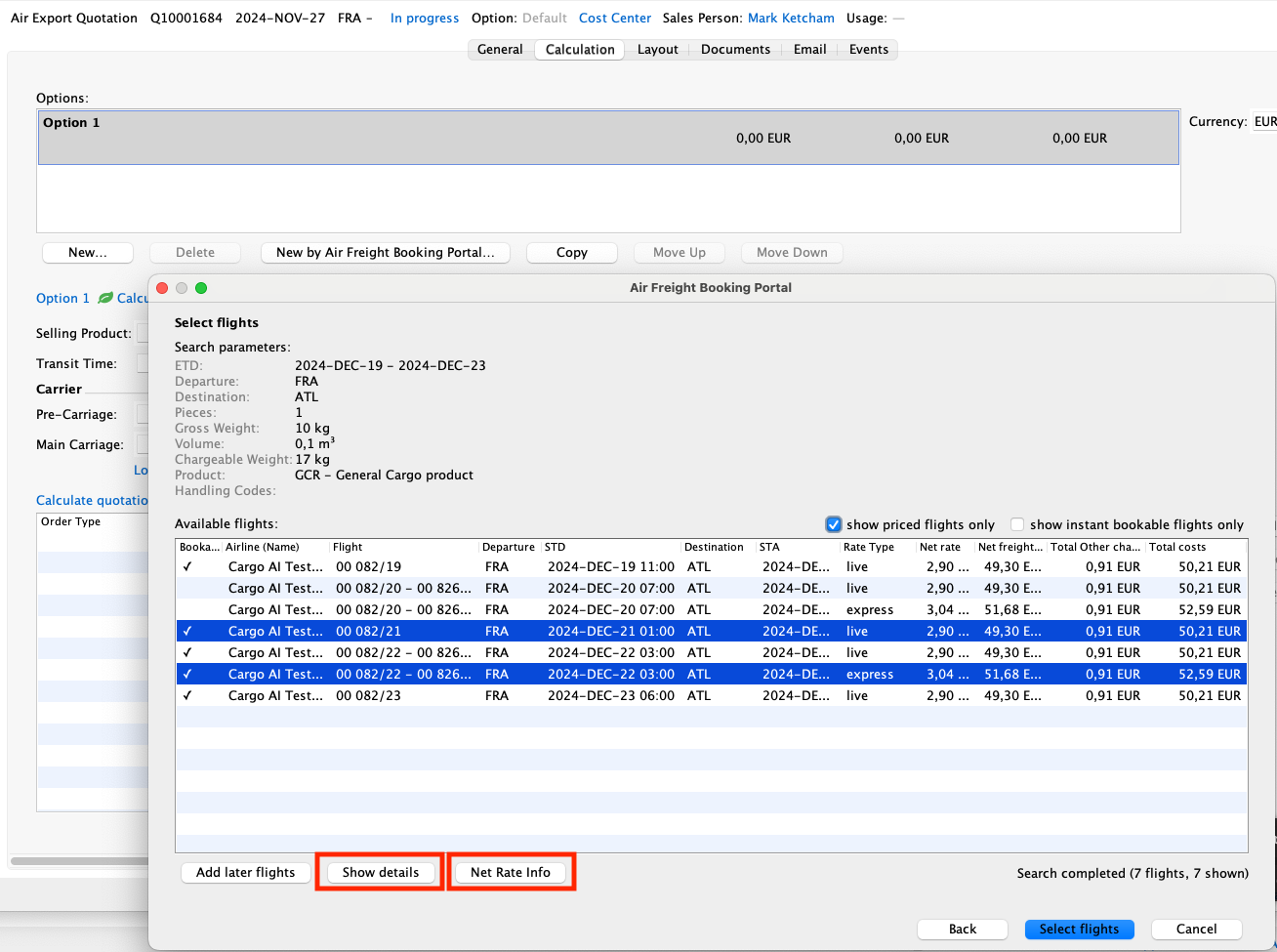Toggle the bookable checkmark for flight 00 082/19
The width and height of the screenshot is (1277, 952).
188,566
